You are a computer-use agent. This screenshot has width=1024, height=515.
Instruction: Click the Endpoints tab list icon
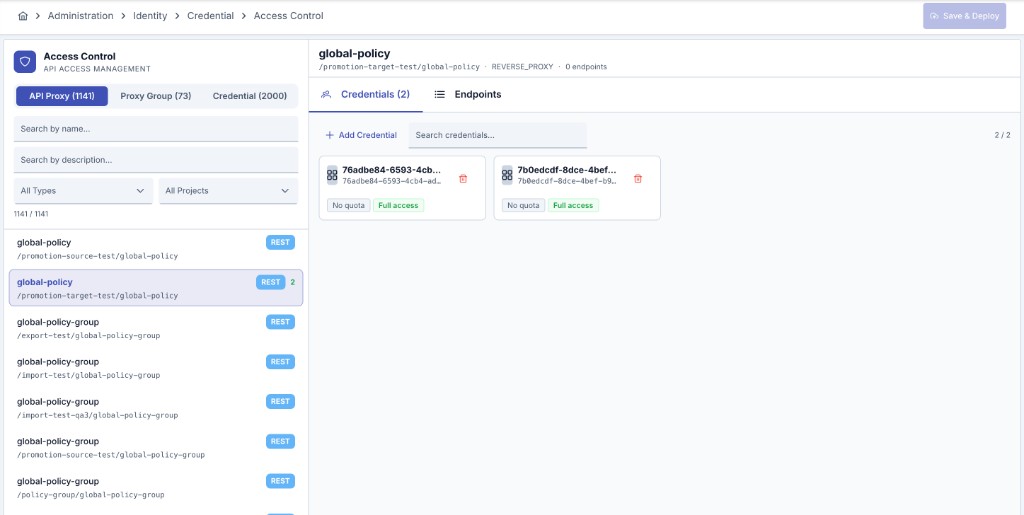point(440,95)
